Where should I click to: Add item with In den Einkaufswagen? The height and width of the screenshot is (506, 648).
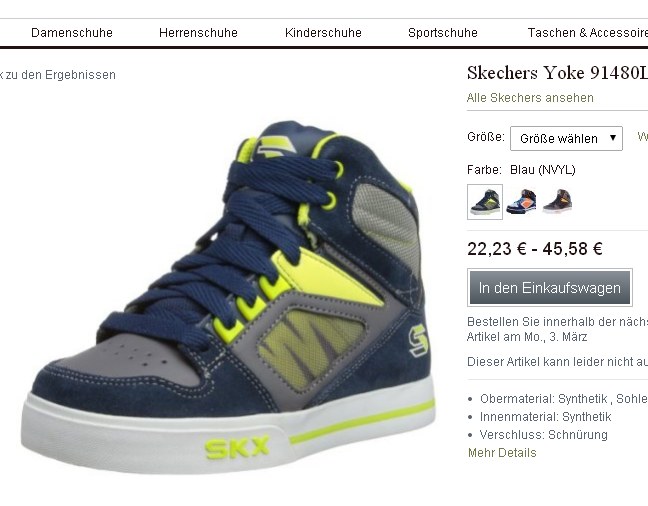pyautogui.click(x=550, y=288)
